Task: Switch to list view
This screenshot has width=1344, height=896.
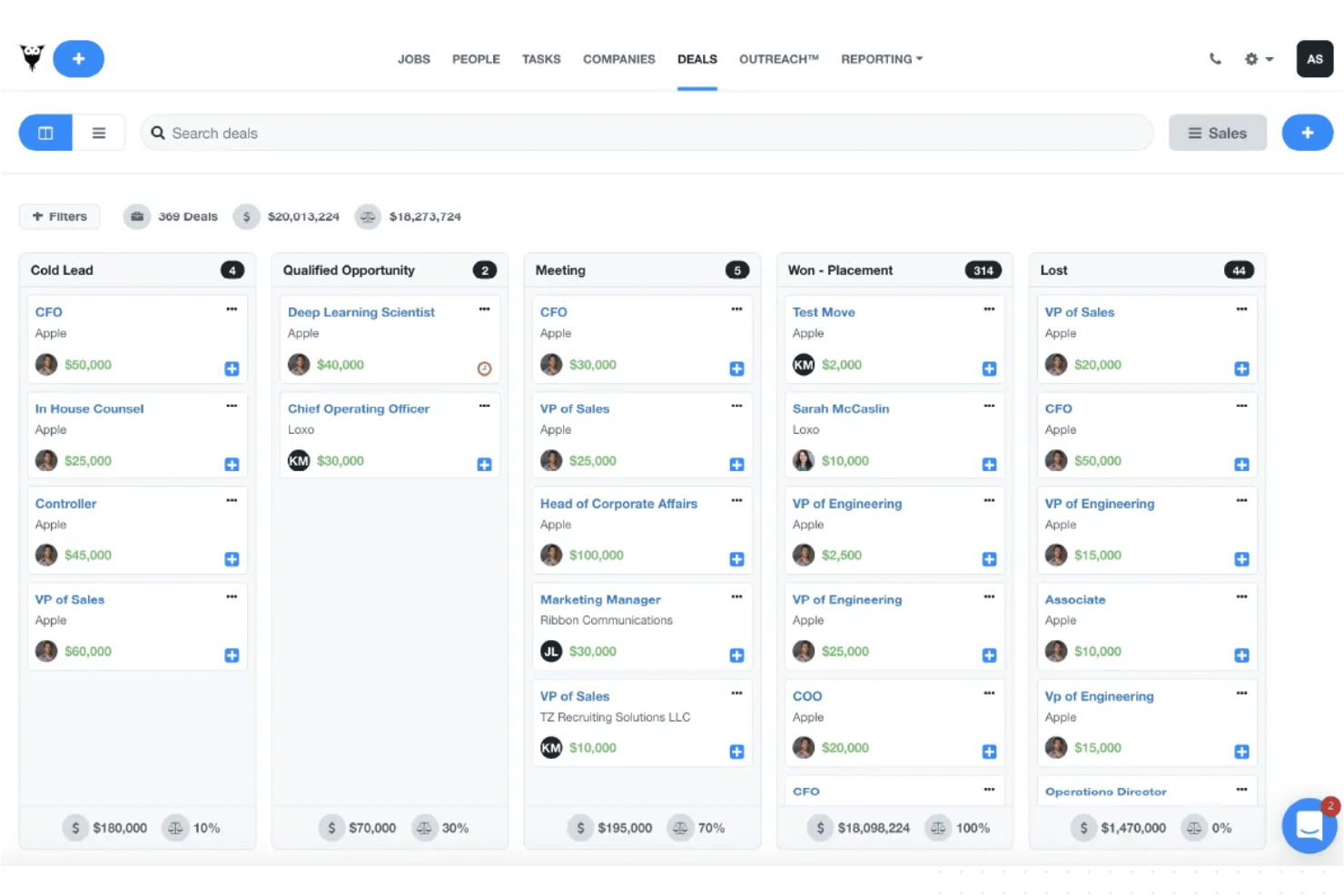Action: (99, 133)
